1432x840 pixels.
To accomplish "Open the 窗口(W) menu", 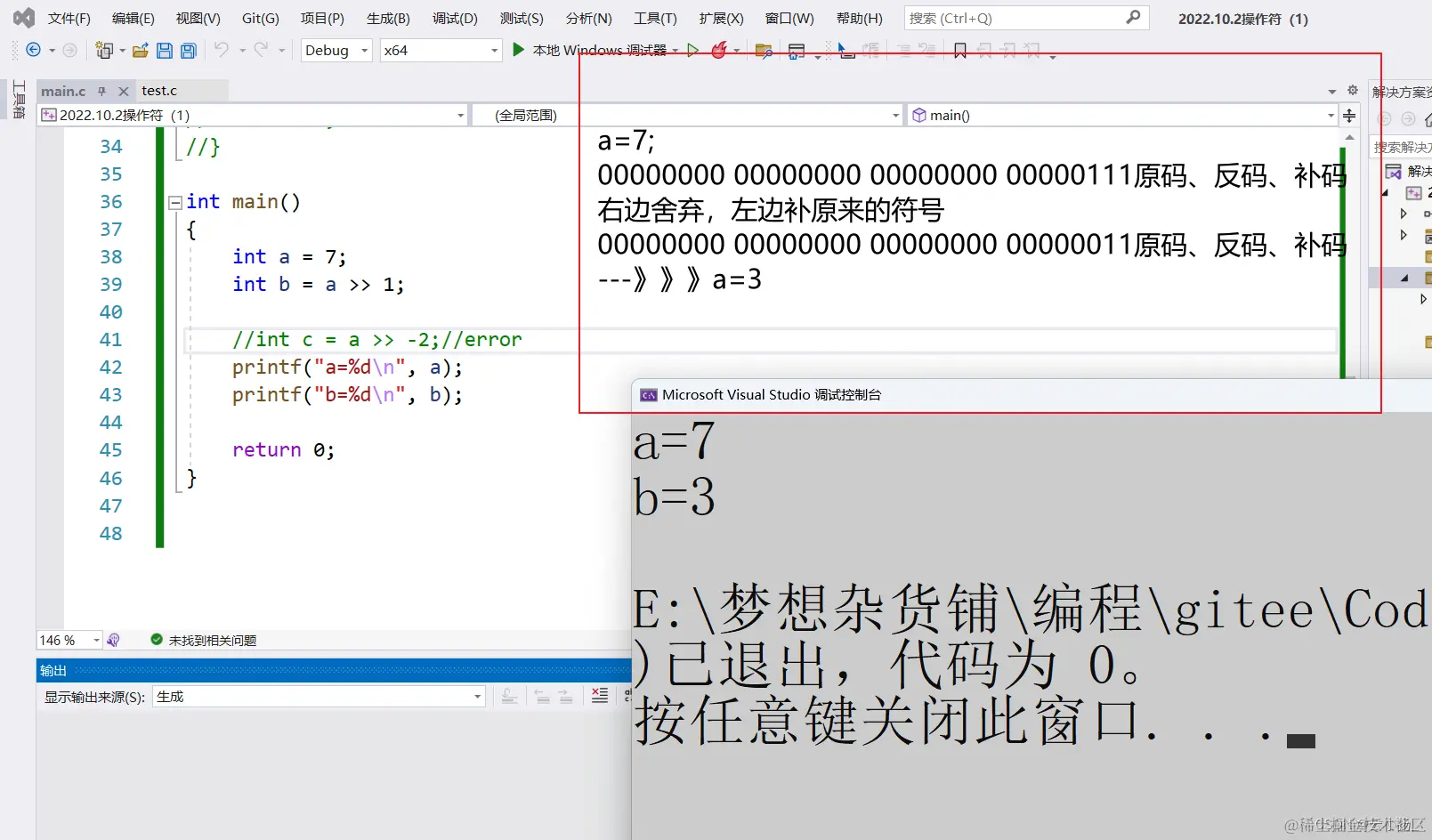I will tap(789, 18).
